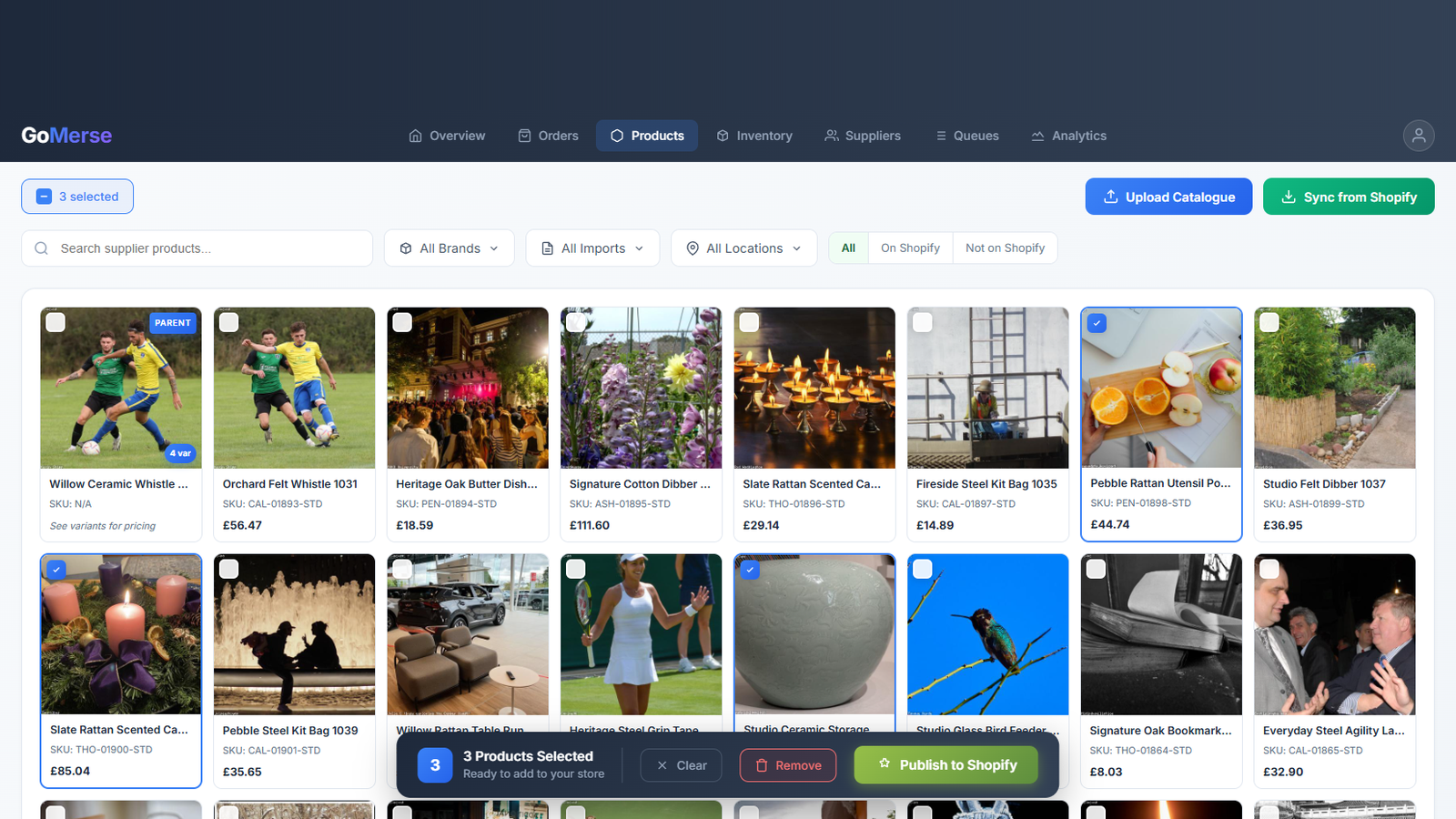Click the home icon beside Overview

click(x=415, y=136)
